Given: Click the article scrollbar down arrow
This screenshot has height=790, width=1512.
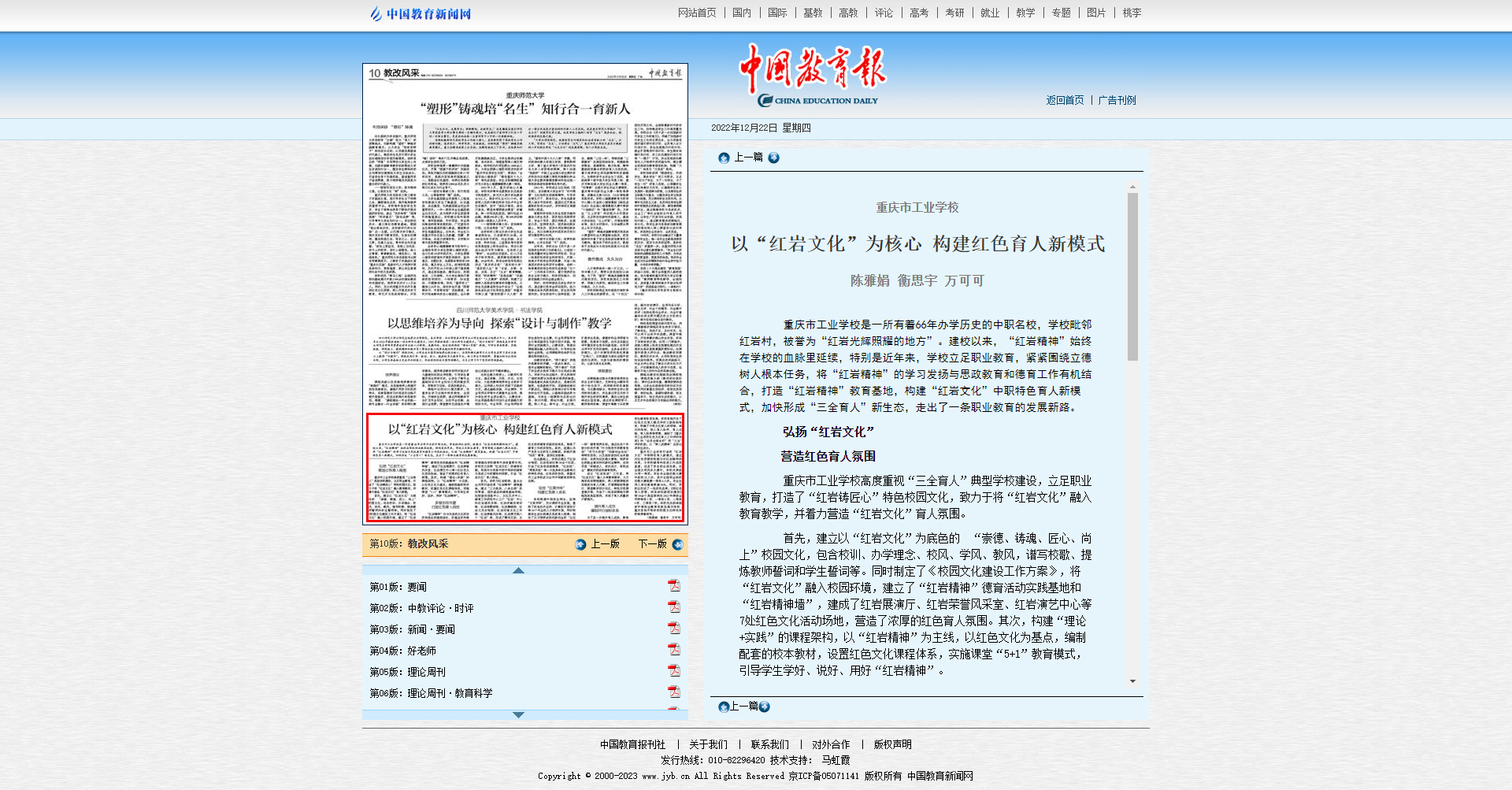Looking at the screenshot, I should point(1134,681).
